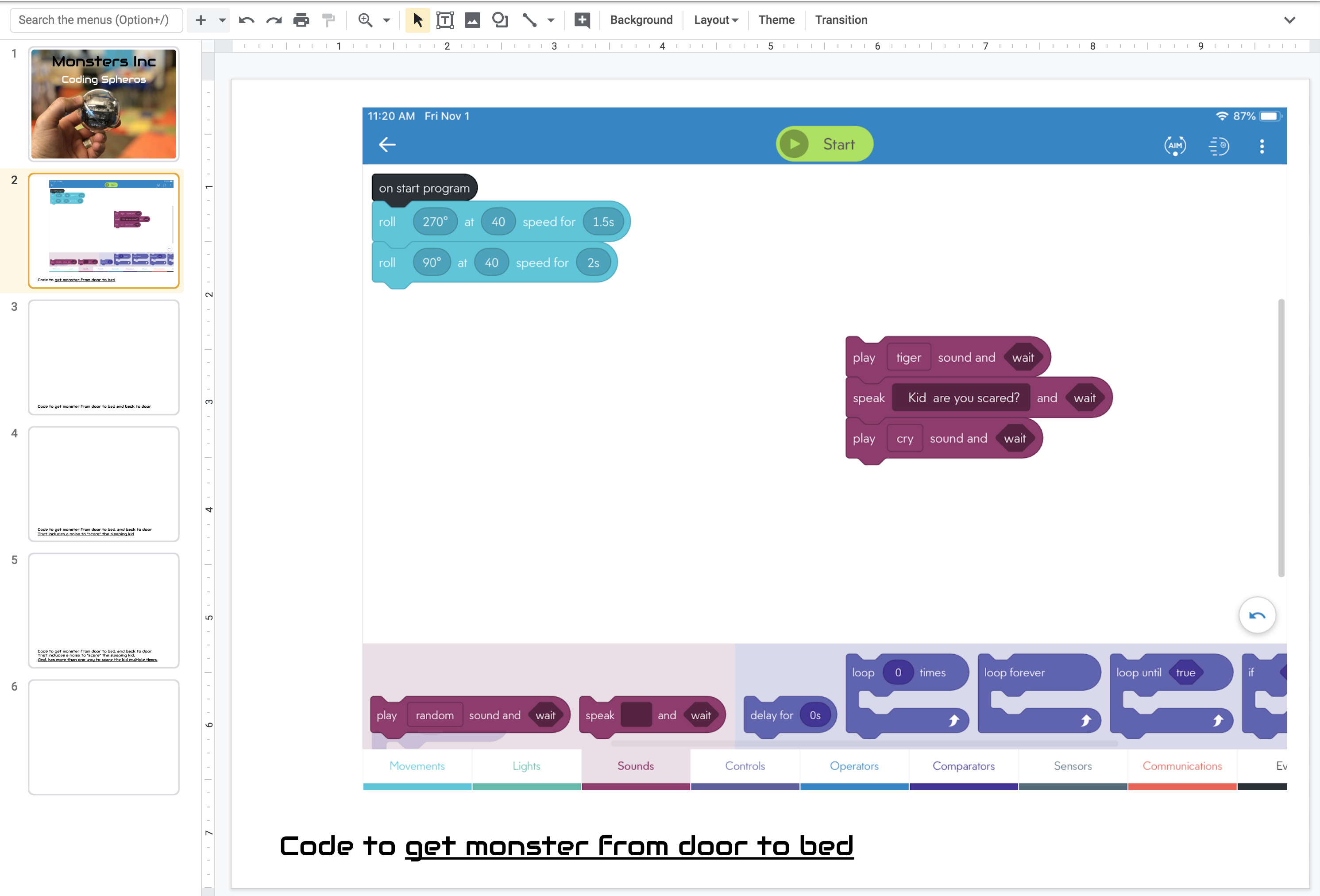Select the Line tool icon
This screenshot has width=1320, height=896.
click(529, 20)
